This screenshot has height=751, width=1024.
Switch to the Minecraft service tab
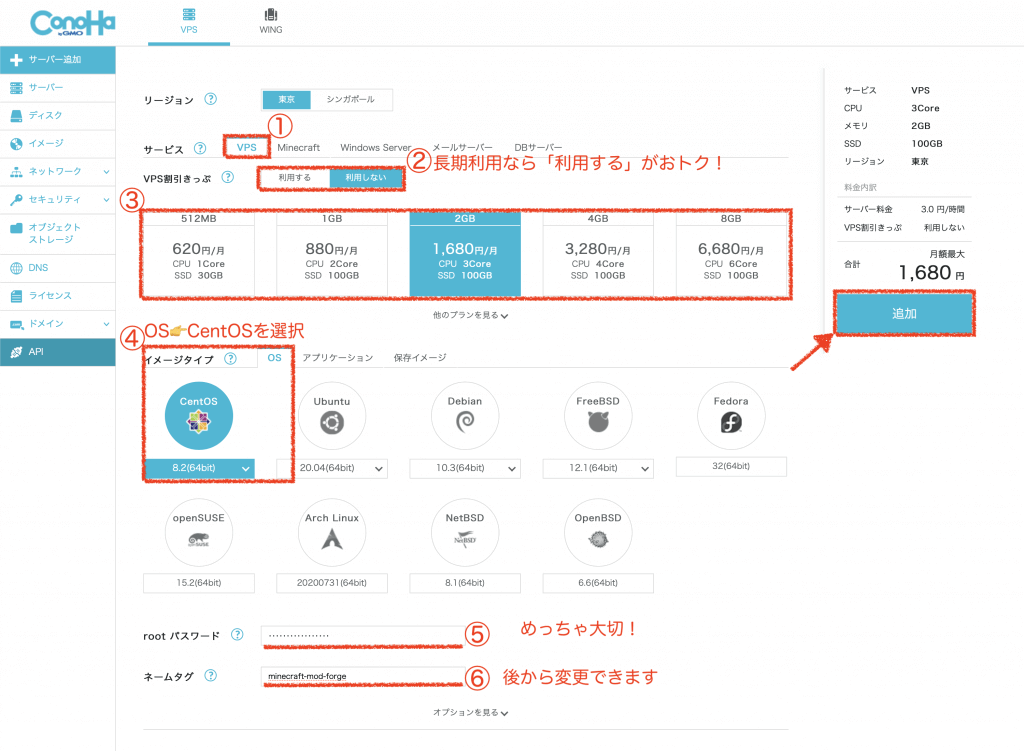(x=298, y=148)
